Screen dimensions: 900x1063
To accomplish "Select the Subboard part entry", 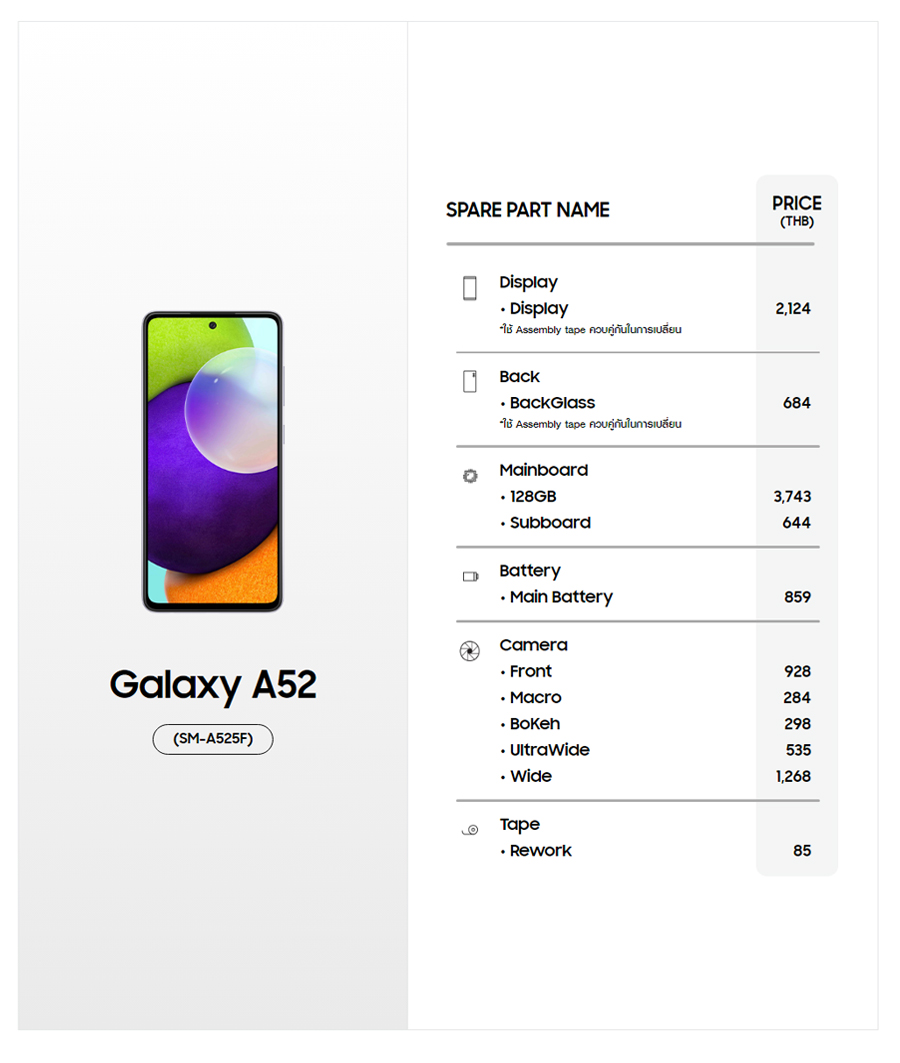I will tap(550, 522).
